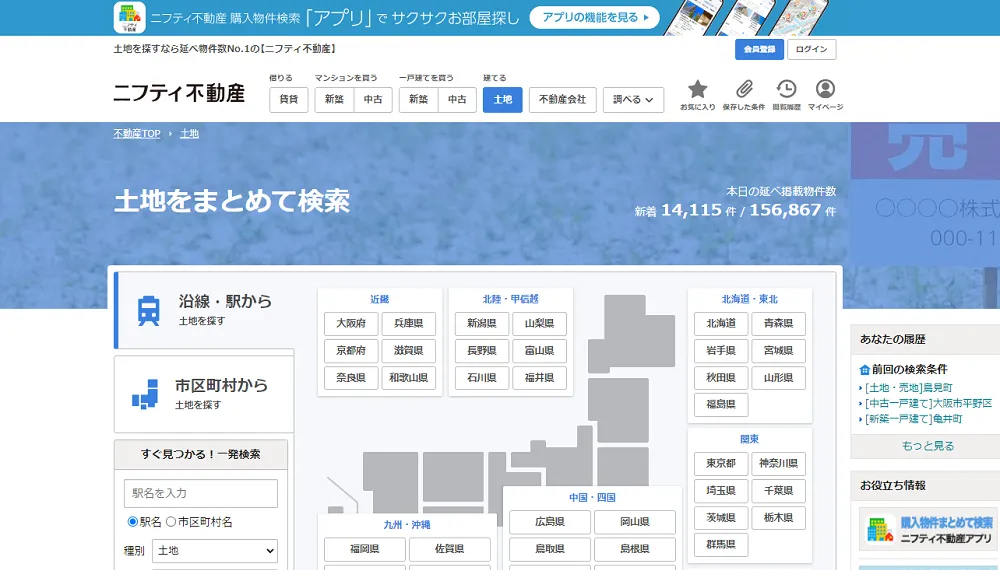Expand the 調べる dropdown menu

pyautogui.click(x=633, y=99)
